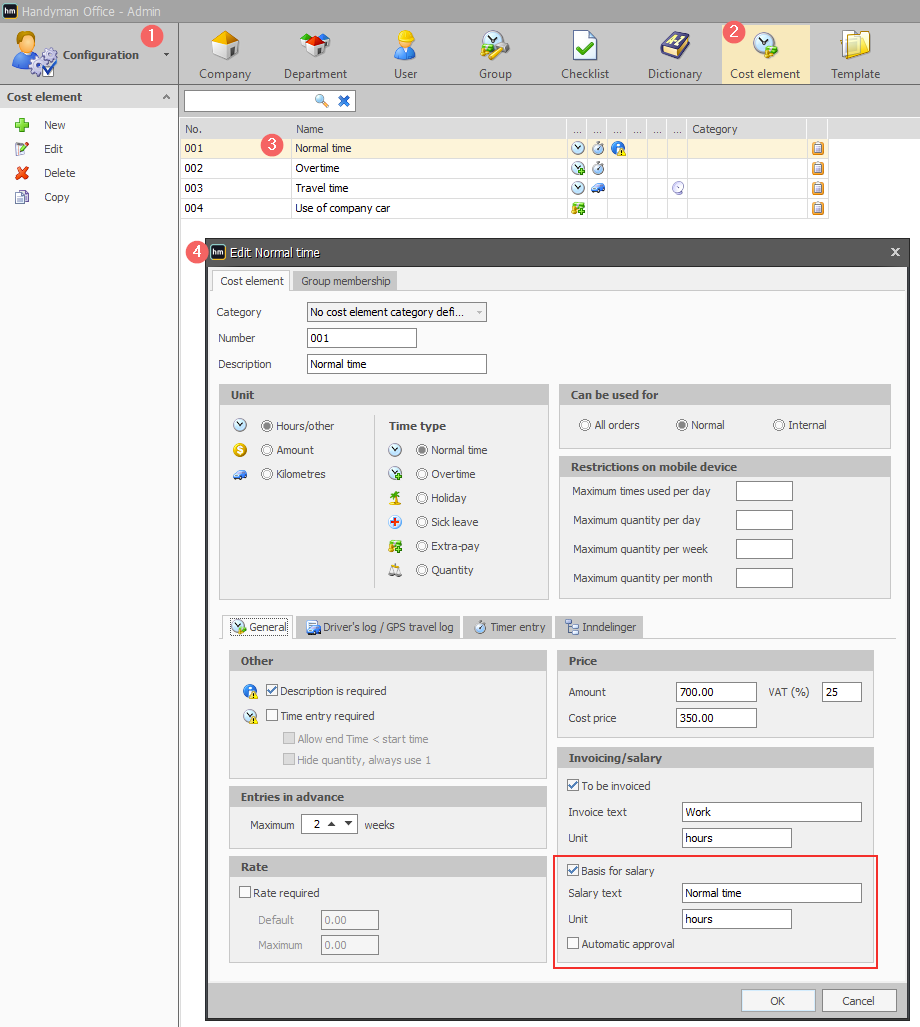Open the Category dropdown in dialog
The width and height of the screenshot is (920, 1027).
pos(397,312)
